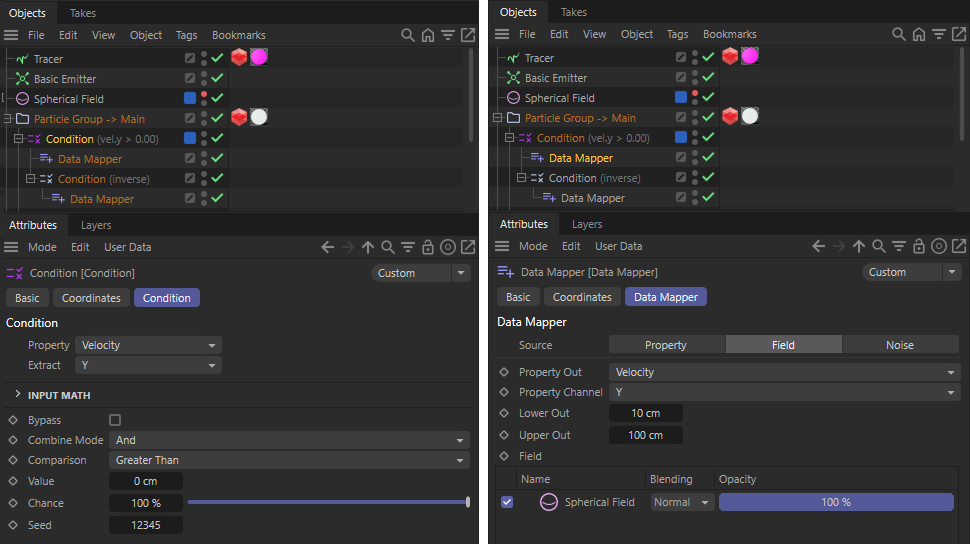Toggle lock icon in right Attributes panel
The image size is (970, 544).
click(919, 246)
